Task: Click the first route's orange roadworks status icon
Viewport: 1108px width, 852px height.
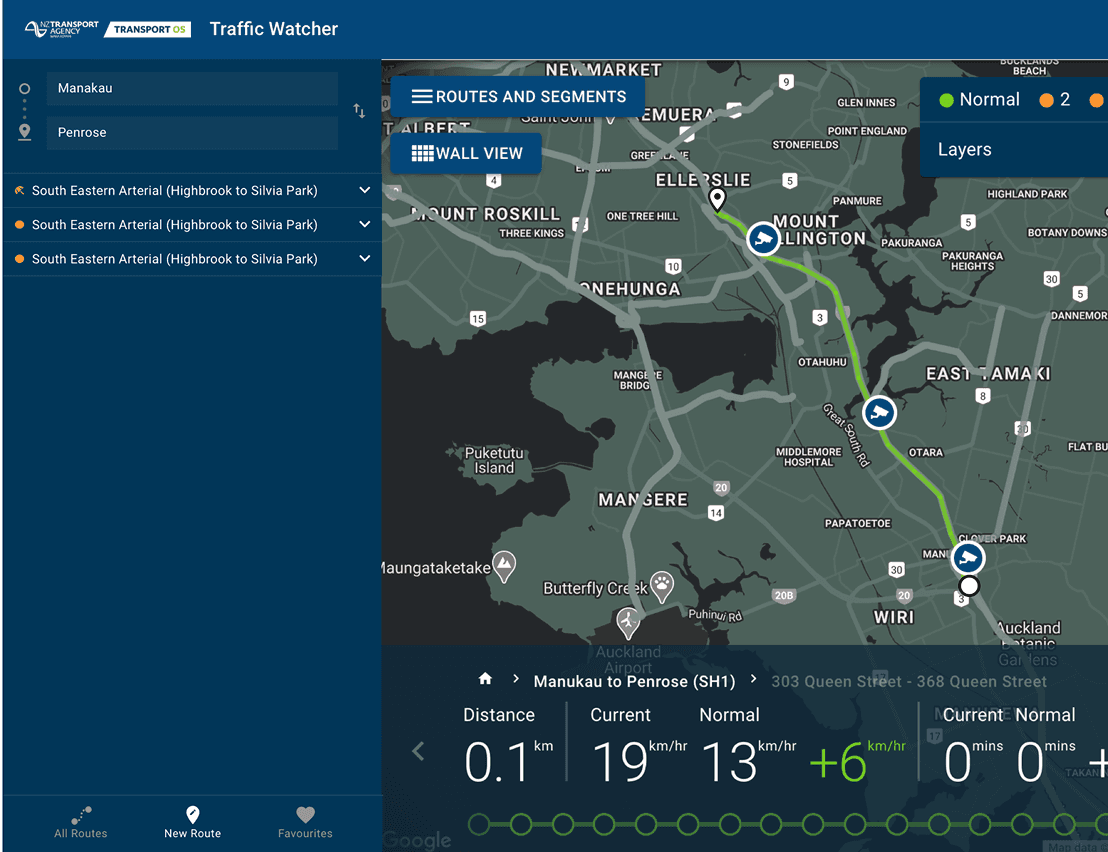Action: pyautogui.click(x=20, y=191)
